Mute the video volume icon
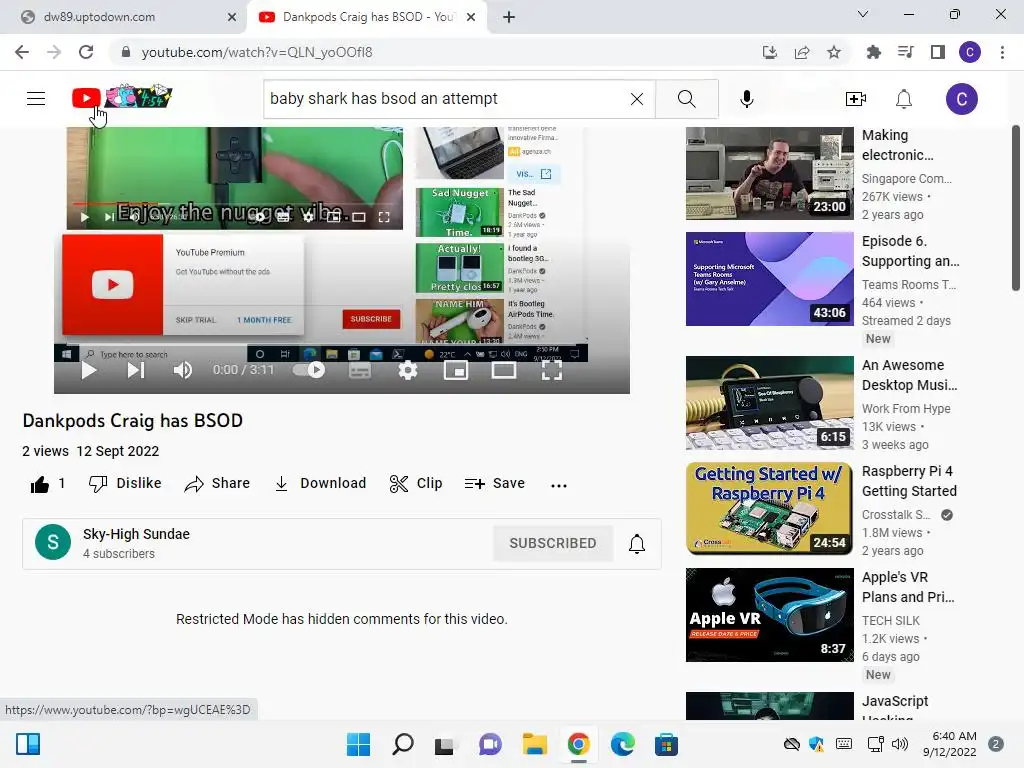The image size is (1024, 768). pyautogui.click(x=183, y=370)
